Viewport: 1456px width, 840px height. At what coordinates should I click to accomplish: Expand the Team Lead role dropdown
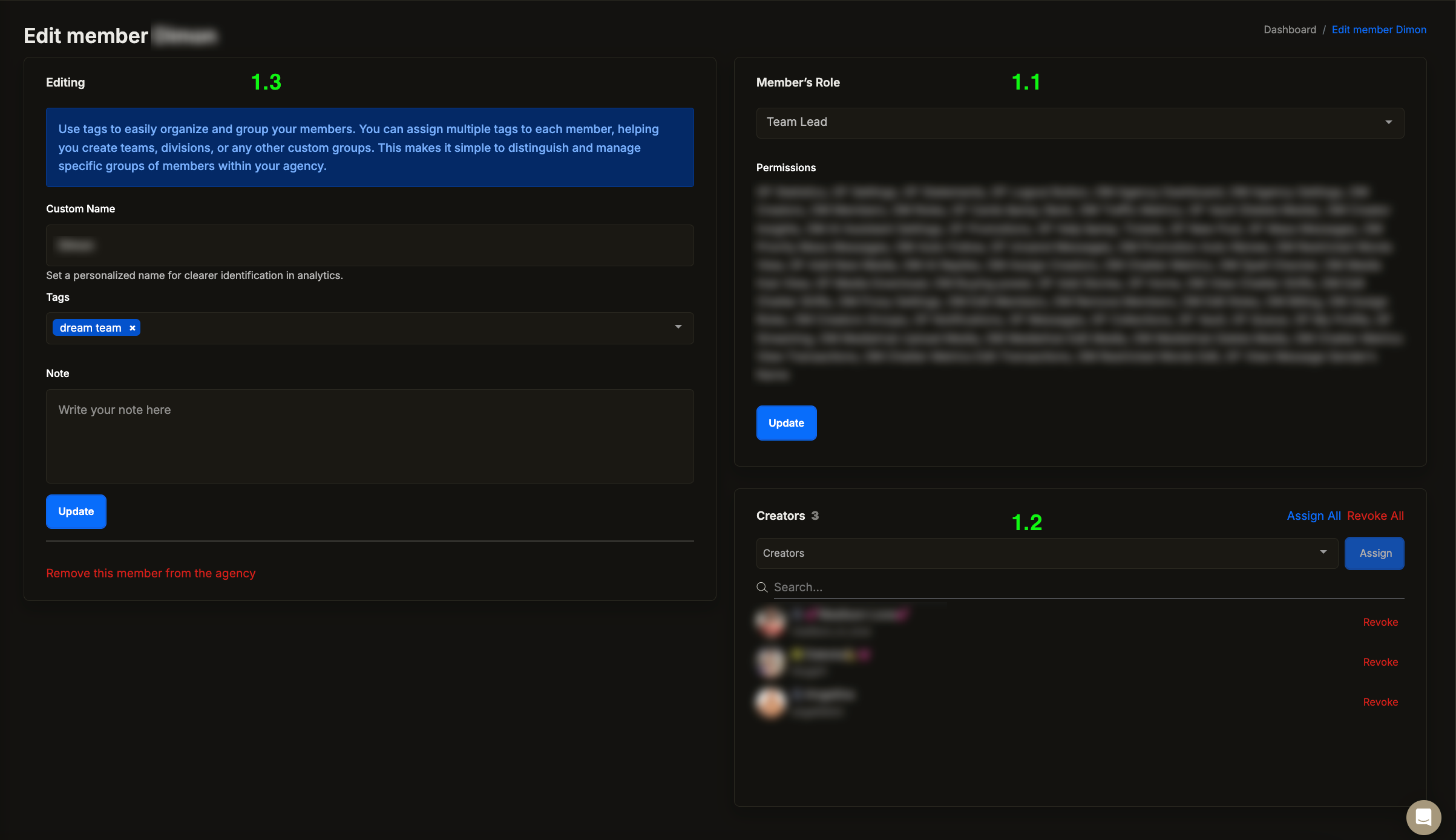pos(1388,122)
